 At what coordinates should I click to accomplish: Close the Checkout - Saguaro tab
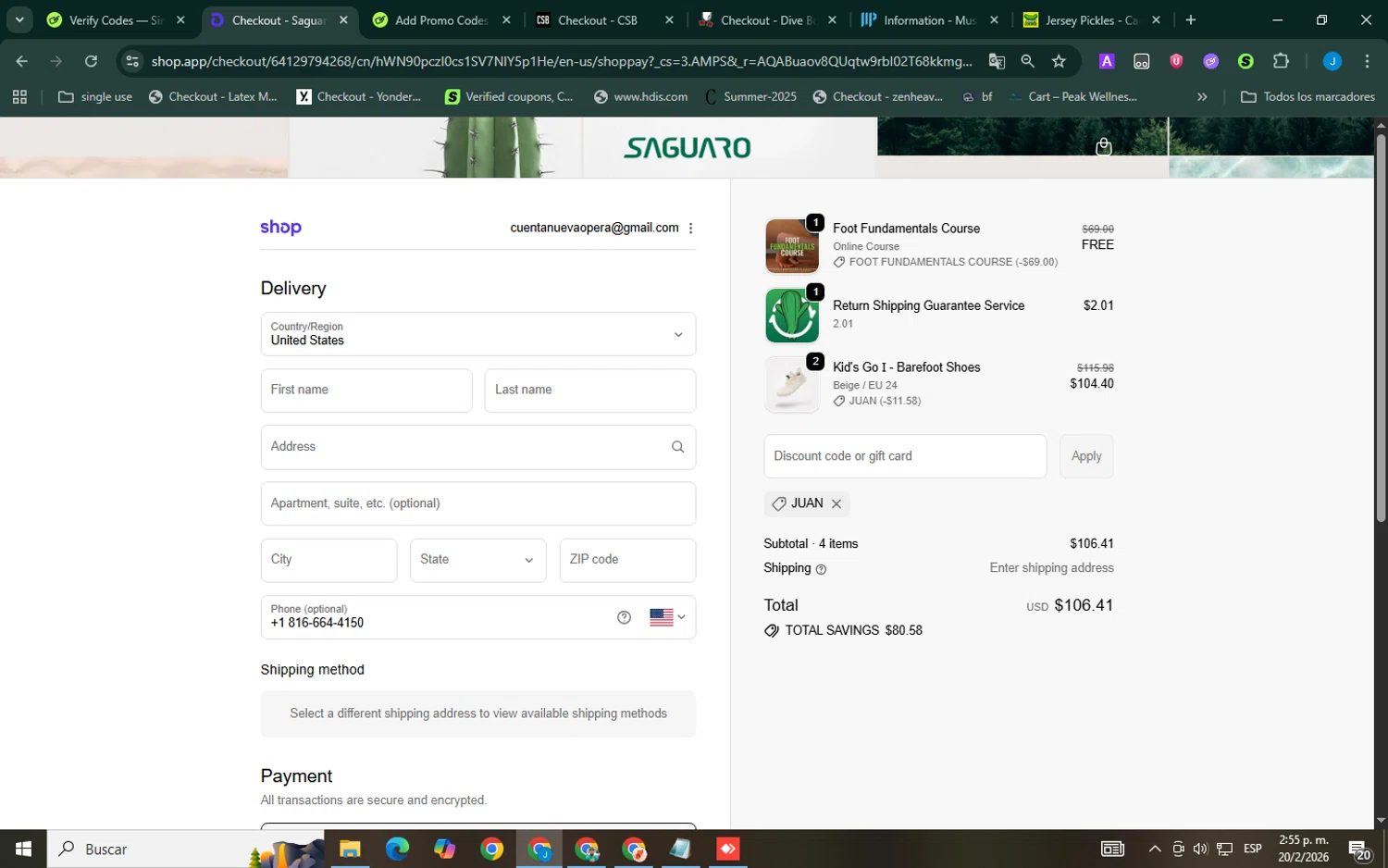click(x=343, y=19)
